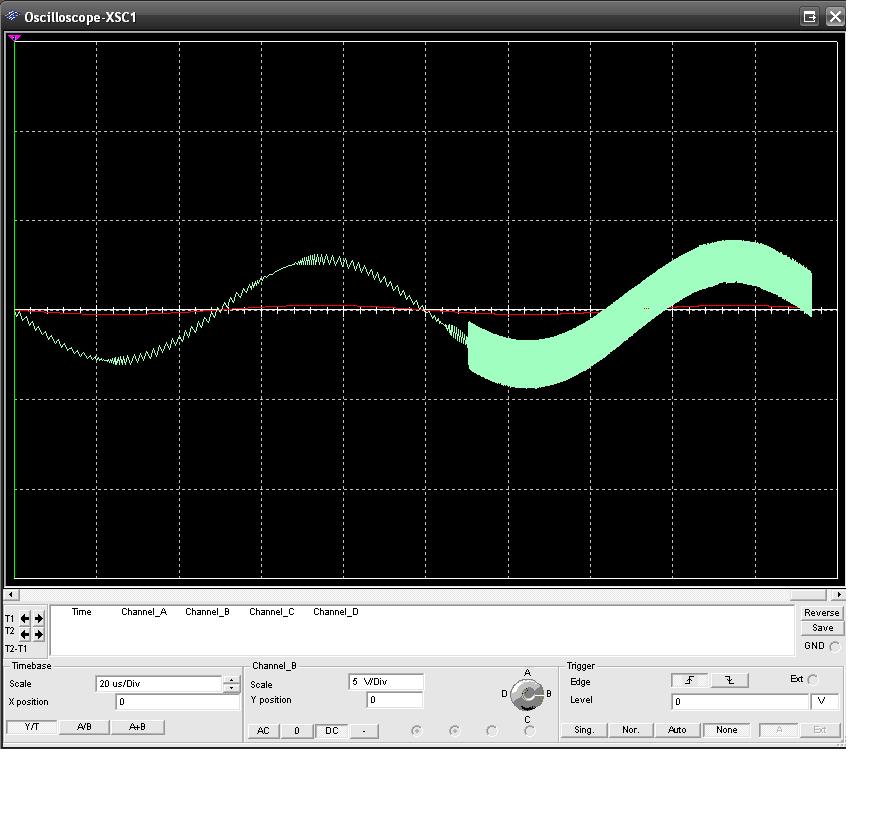Move cursor T1 left with its arrow
The height and width of the screenshot is (820, 871).
pos(25,618)
